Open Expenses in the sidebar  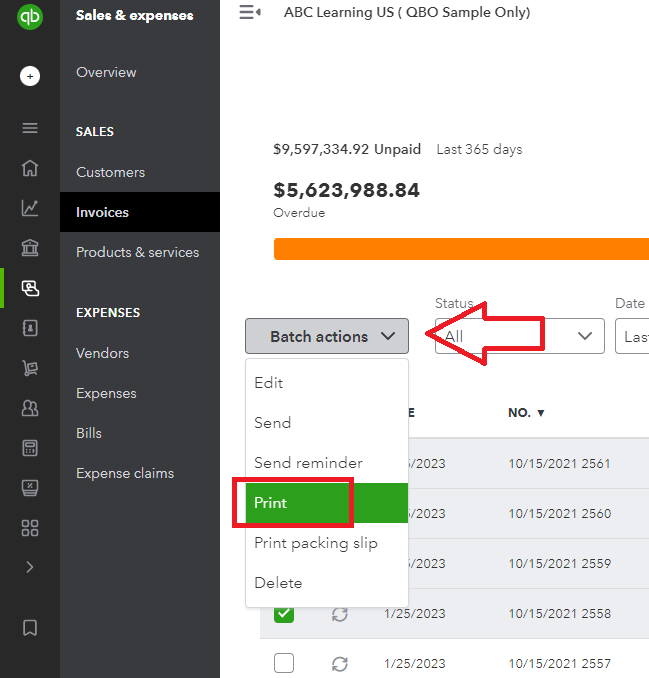click(x=106, y=393)
